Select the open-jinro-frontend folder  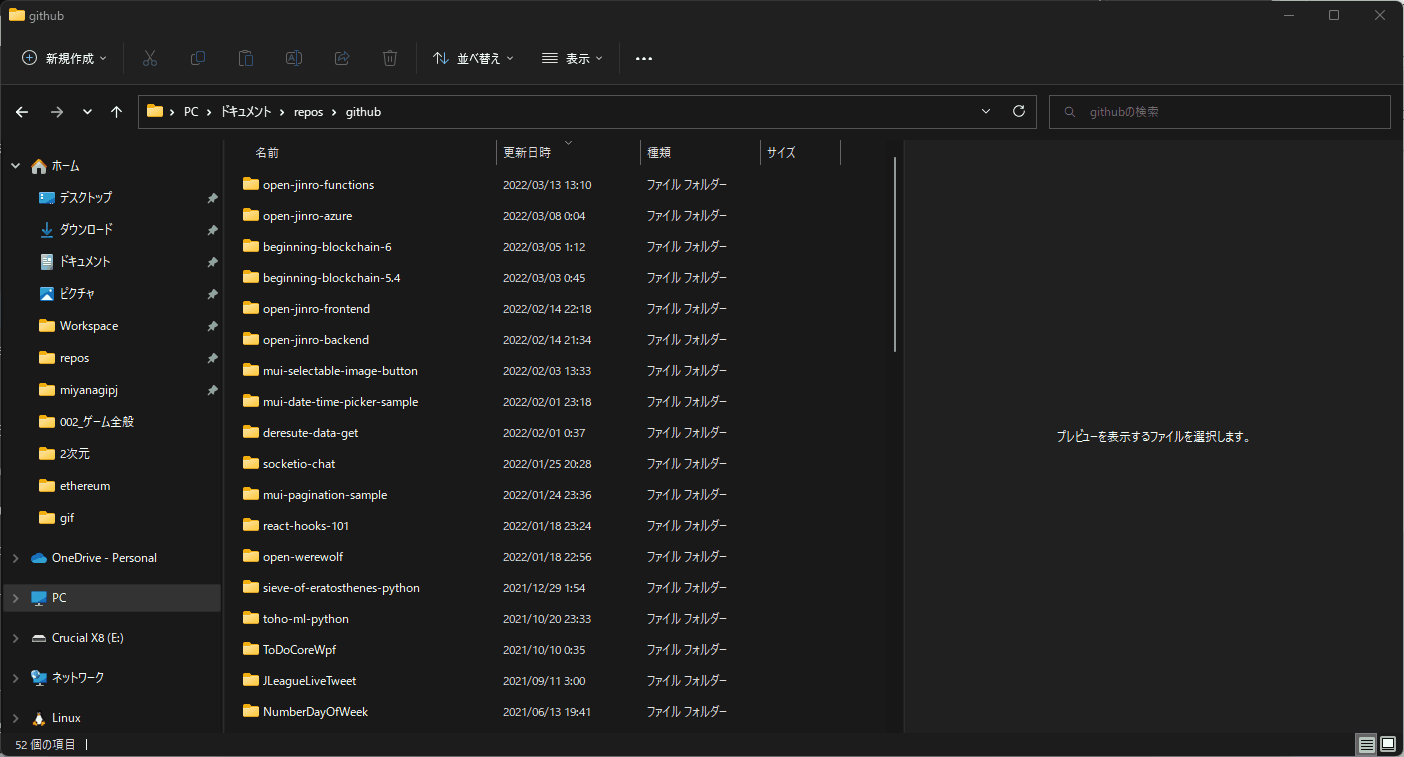[x=316, y=308]
